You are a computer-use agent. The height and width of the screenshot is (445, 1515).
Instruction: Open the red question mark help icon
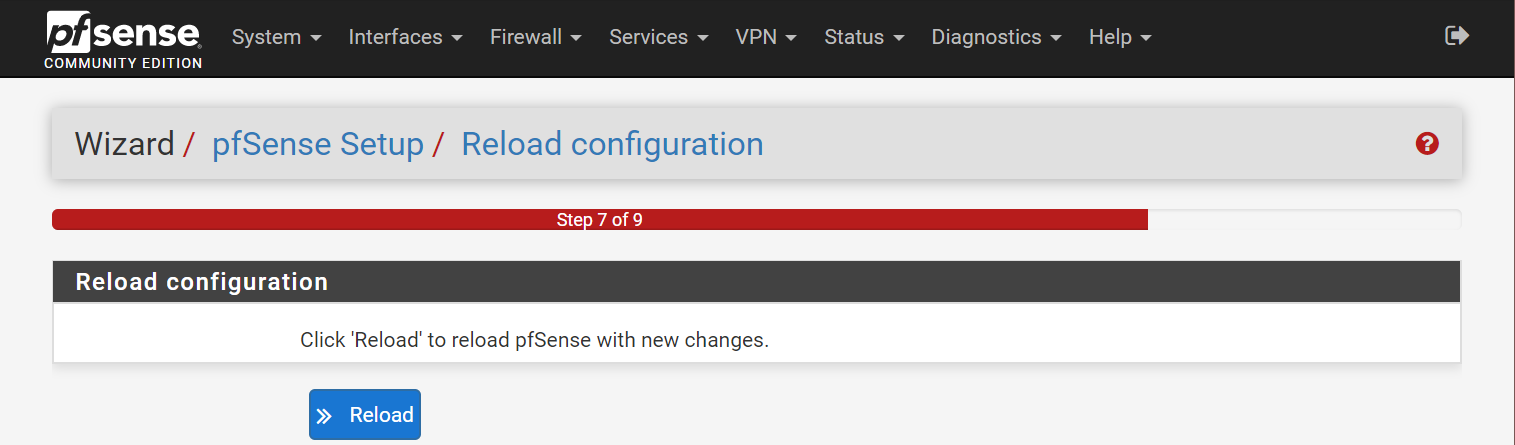[x=1427, y=144]
